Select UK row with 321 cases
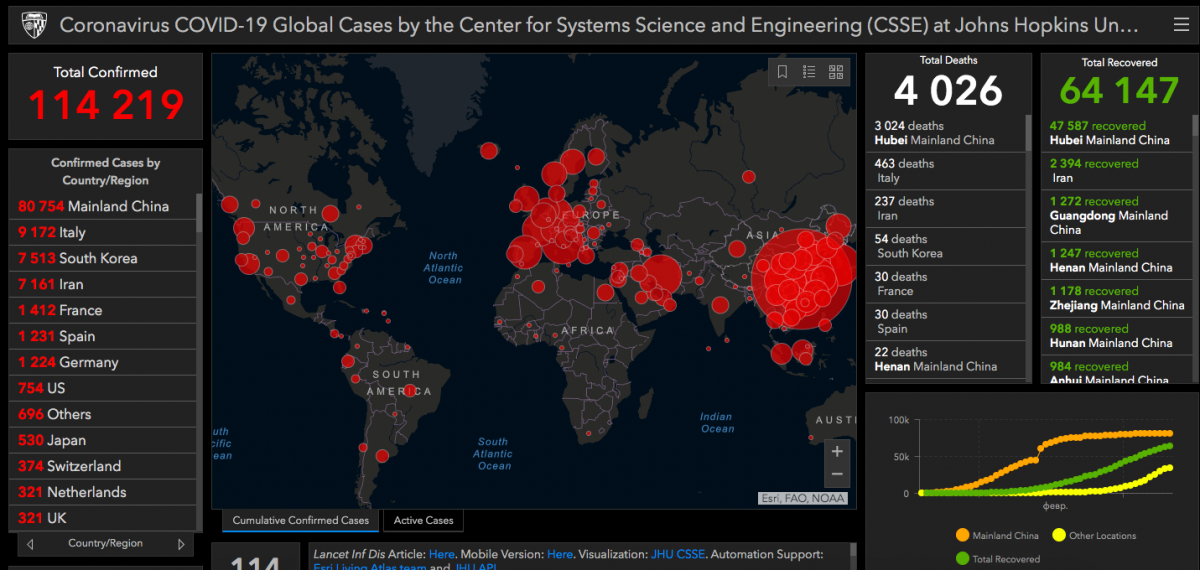Viewport: 1200px width, 570px height. (x=103, y=518)
